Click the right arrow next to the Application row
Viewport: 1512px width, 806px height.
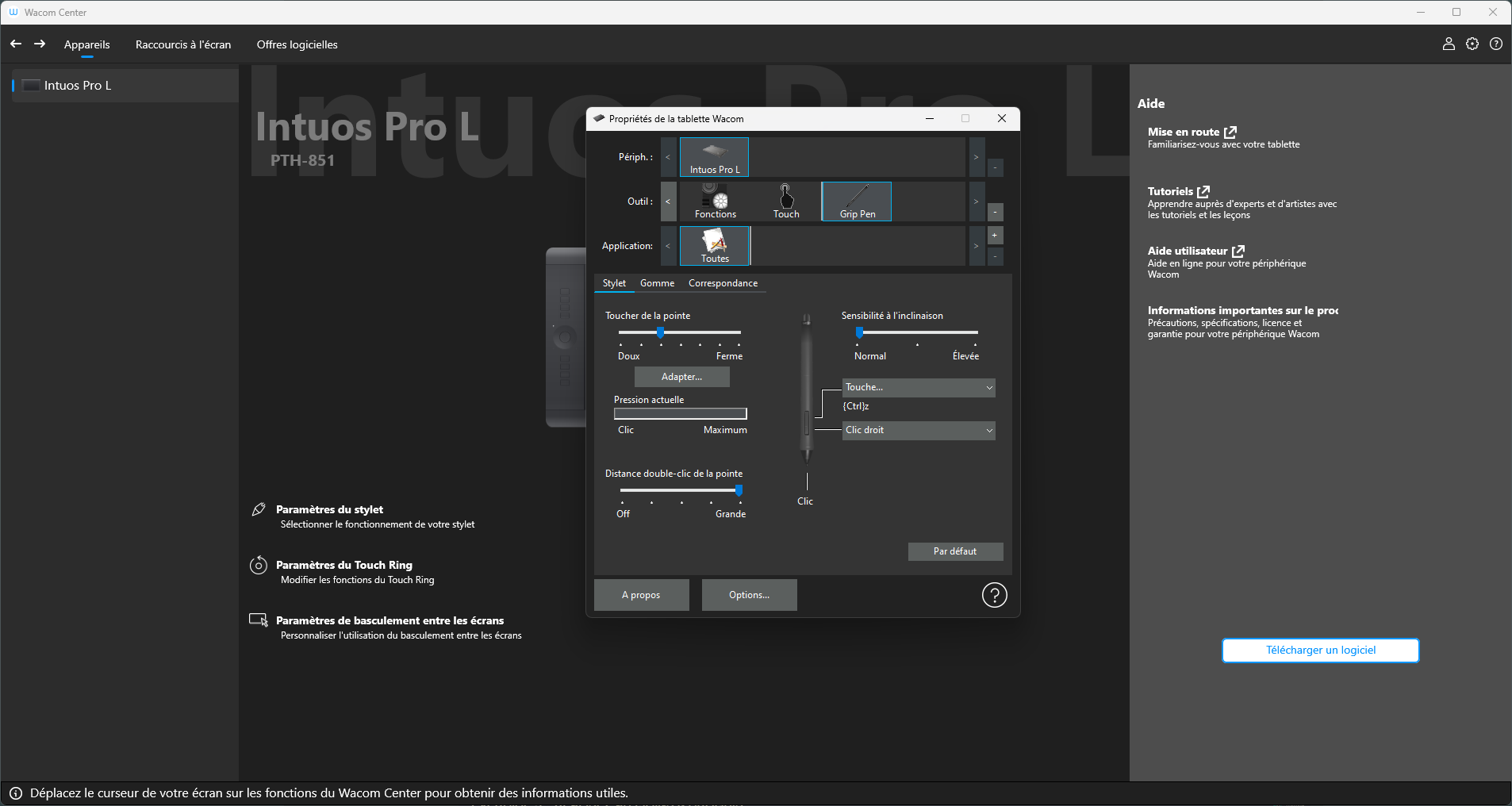(975, 246)
